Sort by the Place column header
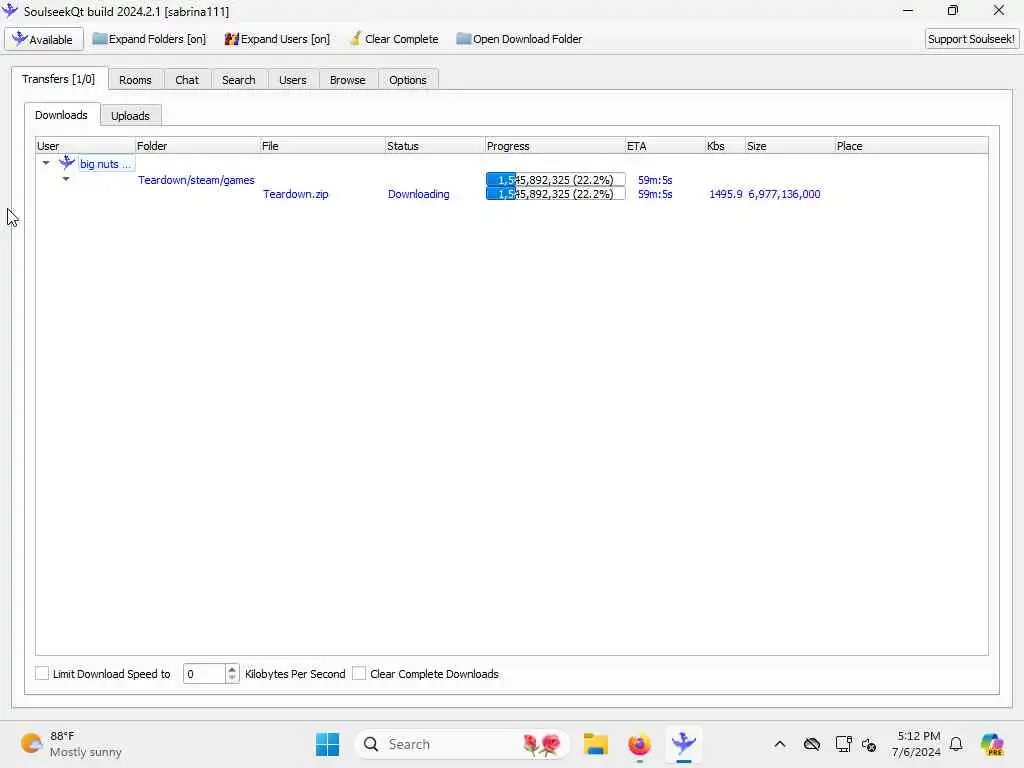 (911, 146)
